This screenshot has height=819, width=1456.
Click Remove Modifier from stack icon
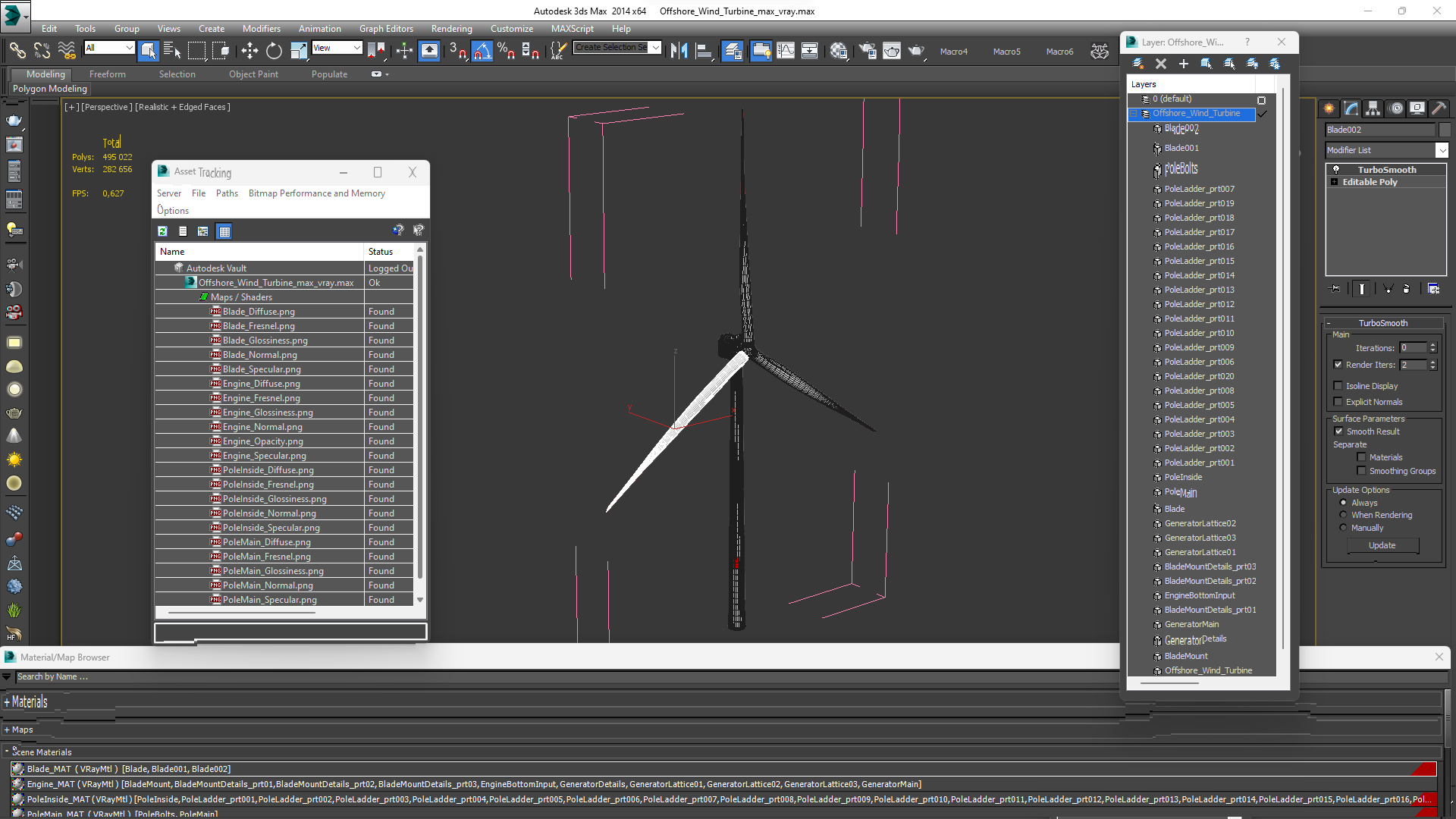[x=1407, y=288]
